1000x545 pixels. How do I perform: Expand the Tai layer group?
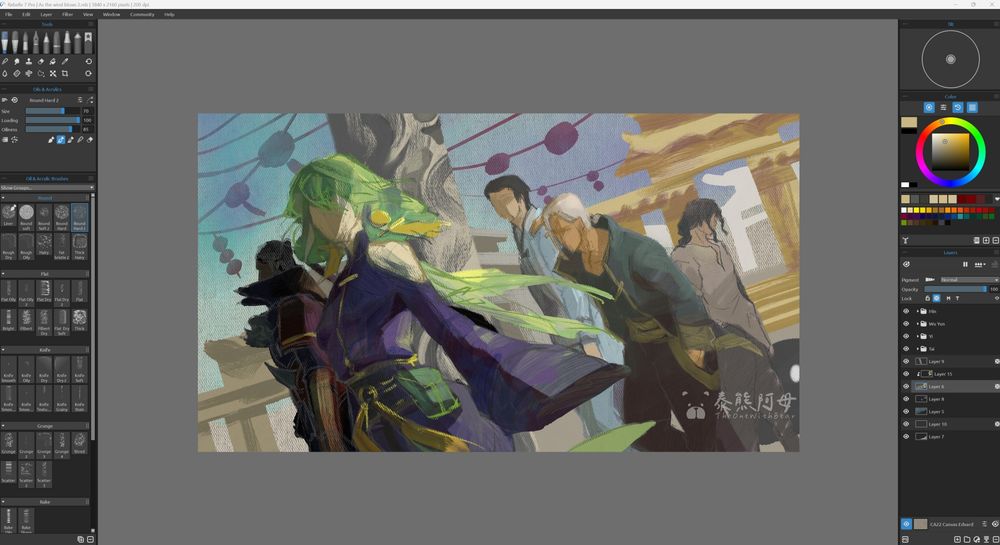[x=917, y=349]
